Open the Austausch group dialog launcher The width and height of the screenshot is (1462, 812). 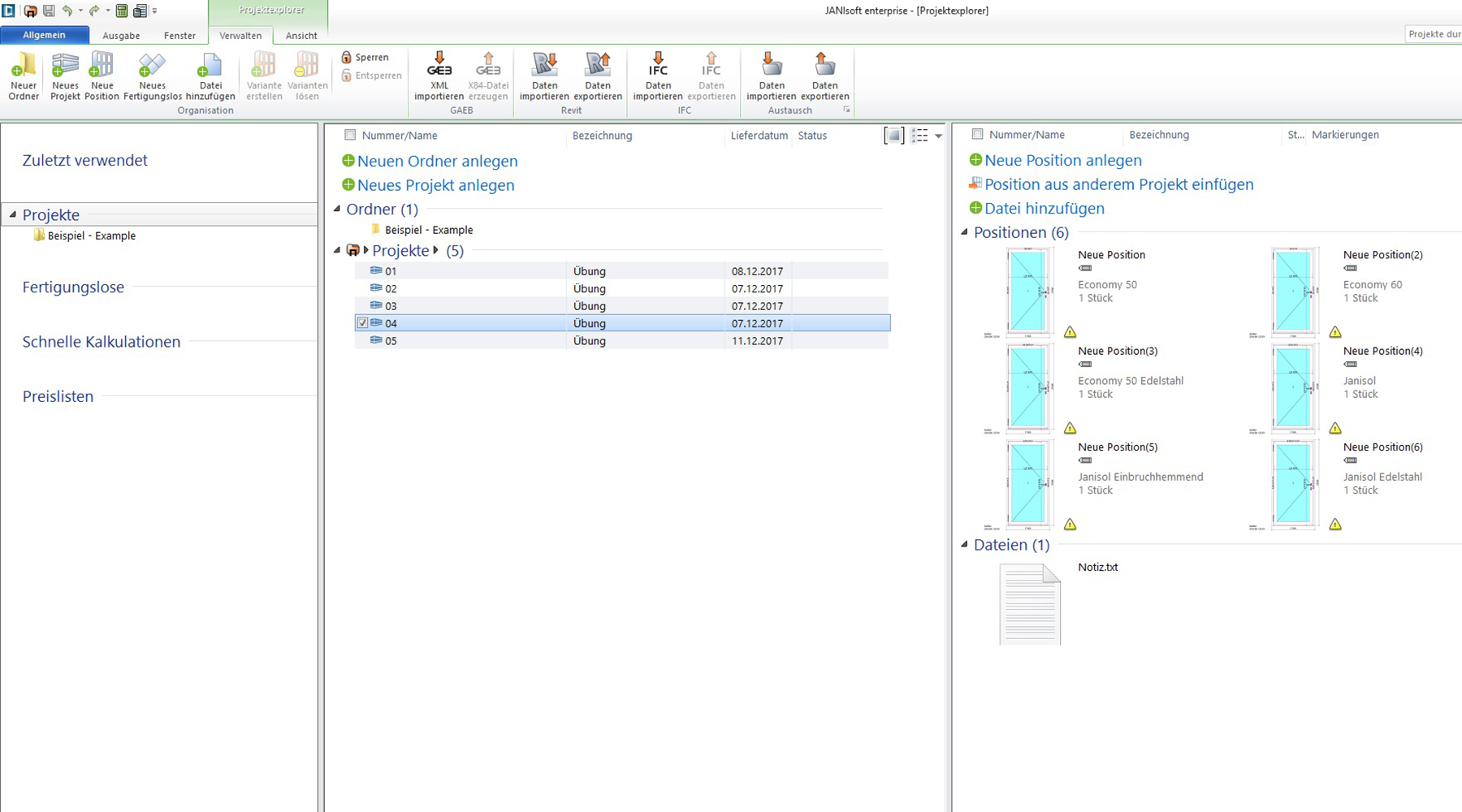[846, 110]
